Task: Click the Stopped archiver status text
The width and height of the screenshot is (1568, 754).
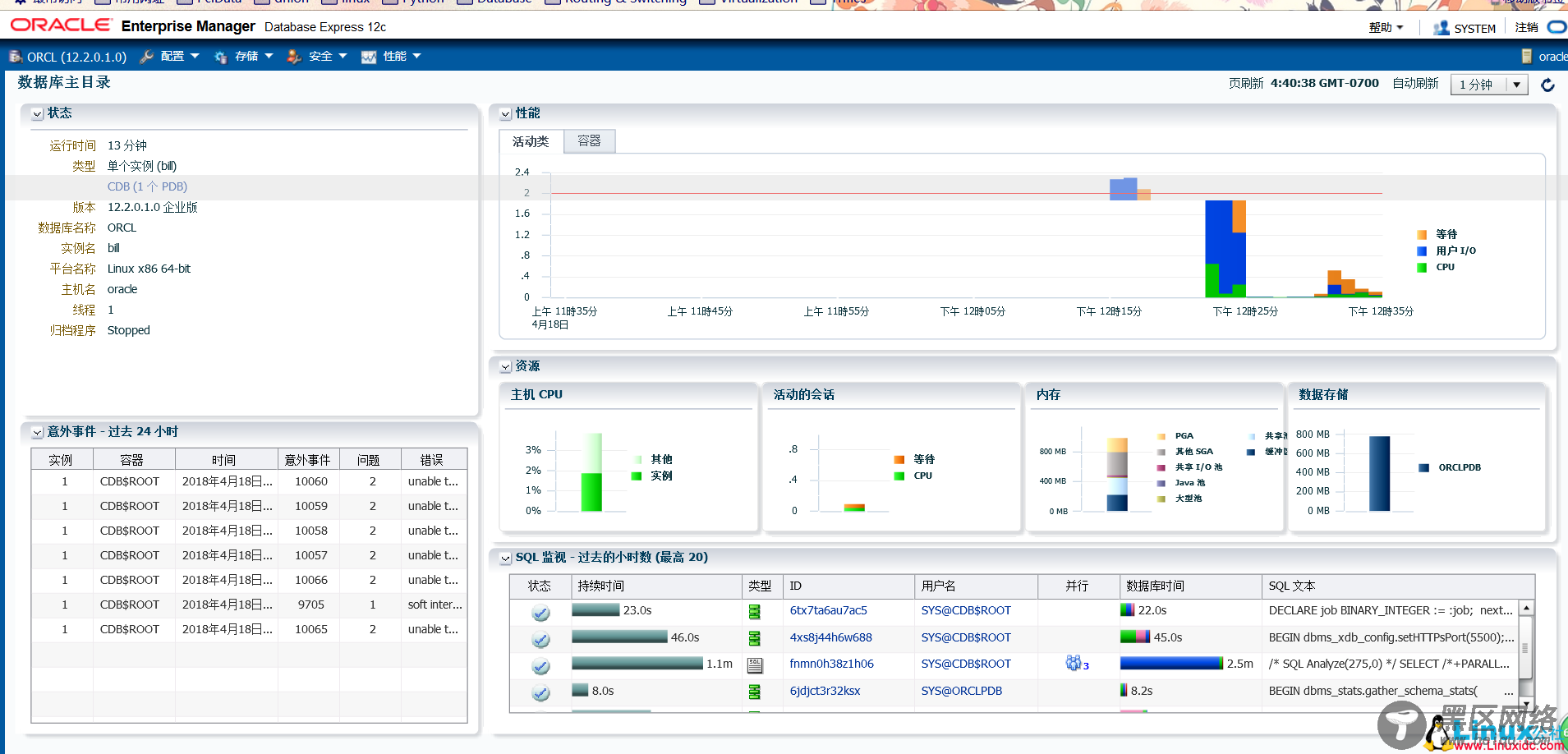Action: tap(129, 330)
